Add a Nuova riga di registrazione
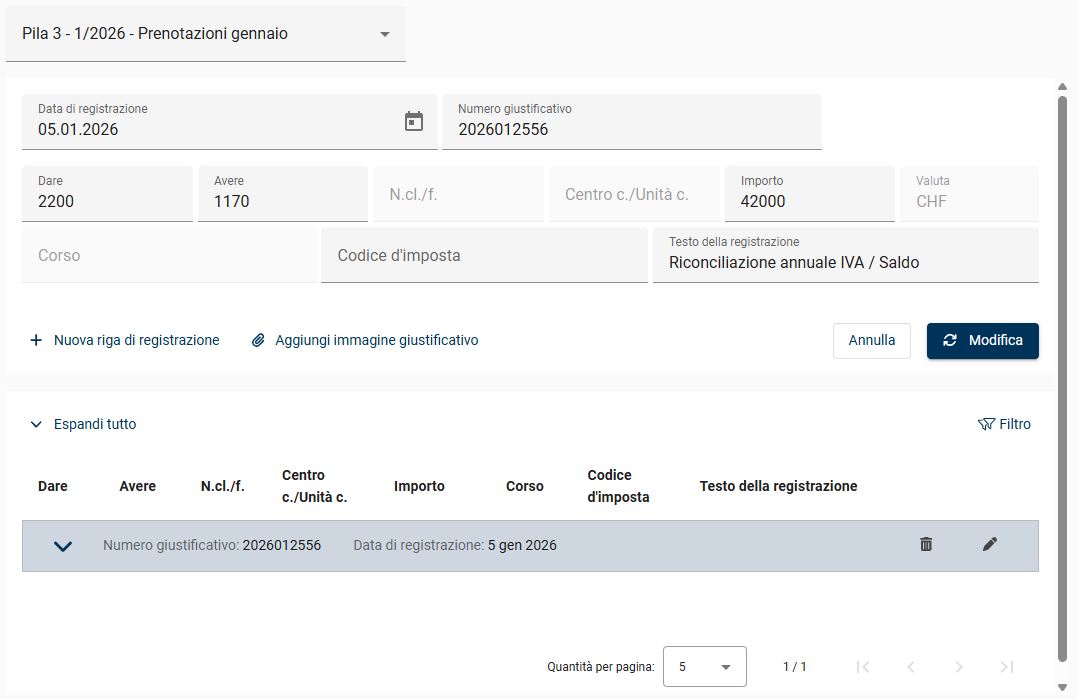Viewport: 1078px width, 699px height. coord(125,340)
